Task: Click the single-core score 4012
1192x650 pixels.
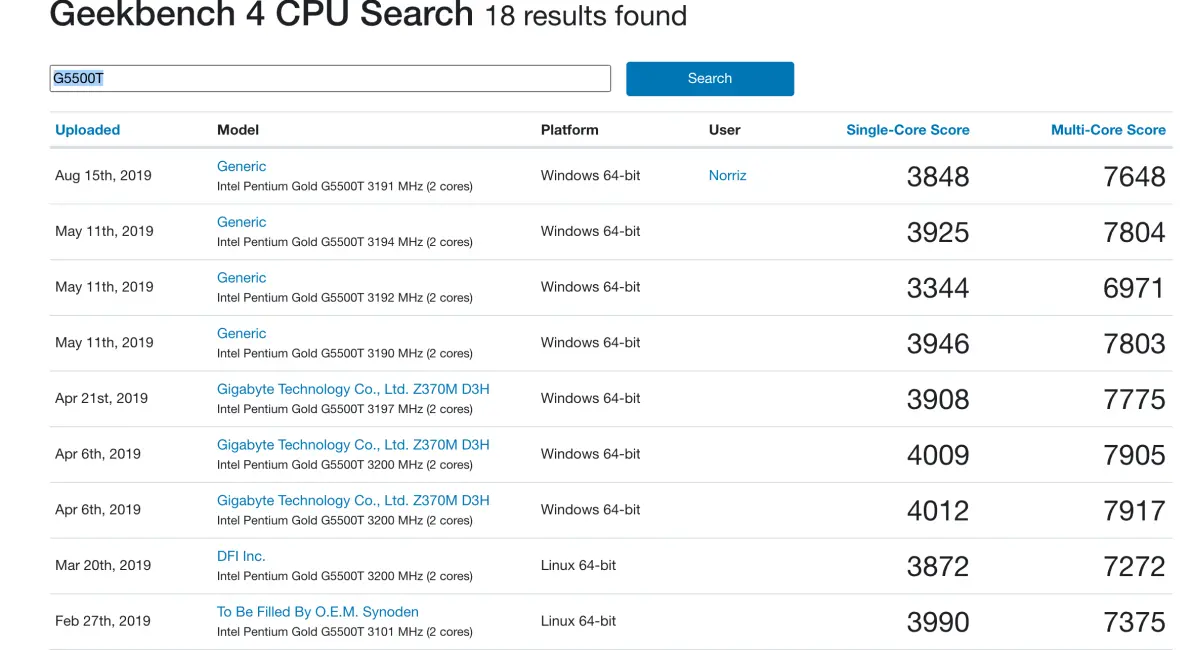Action: click(x=937, y=510)
